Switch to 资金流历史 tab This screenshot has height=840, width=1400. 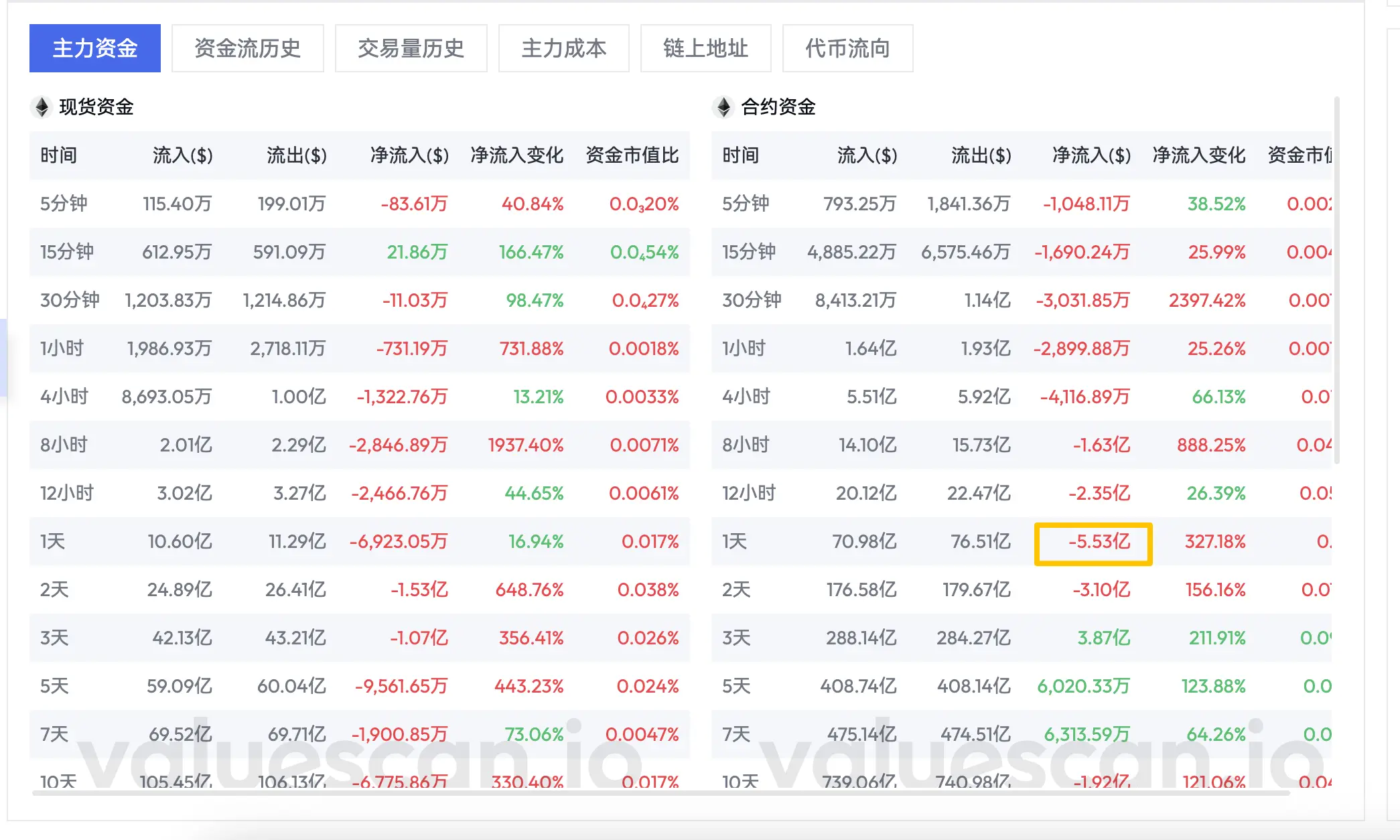(x=247, y=48)
